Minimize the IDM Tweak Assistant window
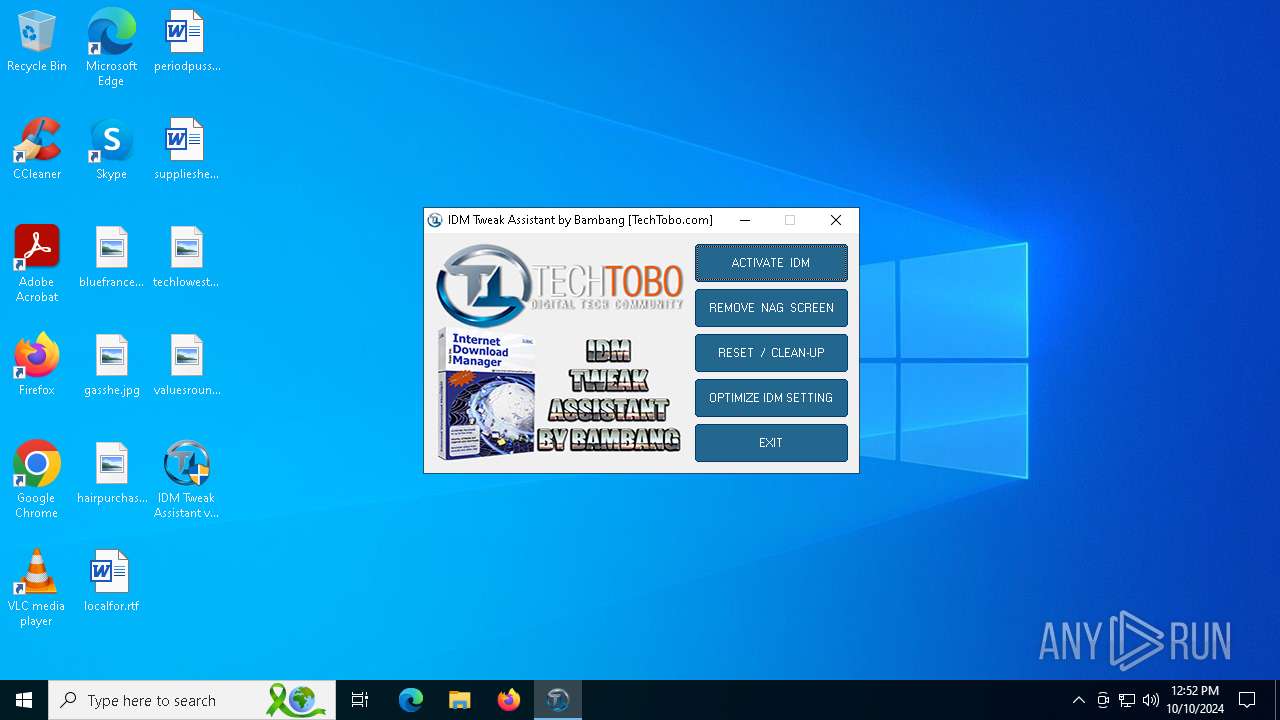The height and width of the screenshot is (720, 1280). (745, 220)
